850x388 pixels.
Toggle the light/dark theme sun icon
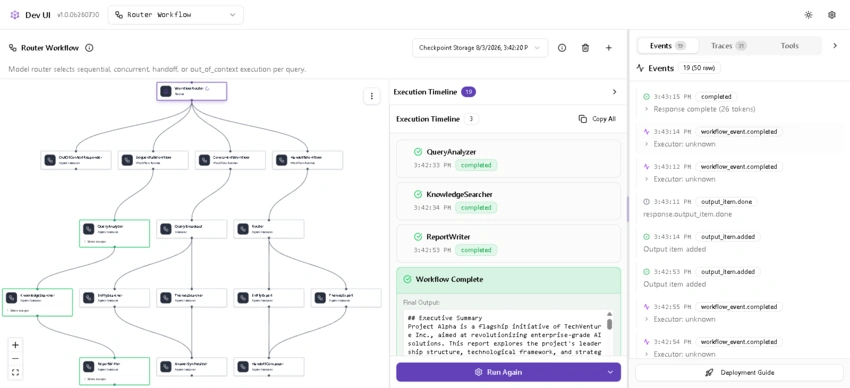[808, 15]
